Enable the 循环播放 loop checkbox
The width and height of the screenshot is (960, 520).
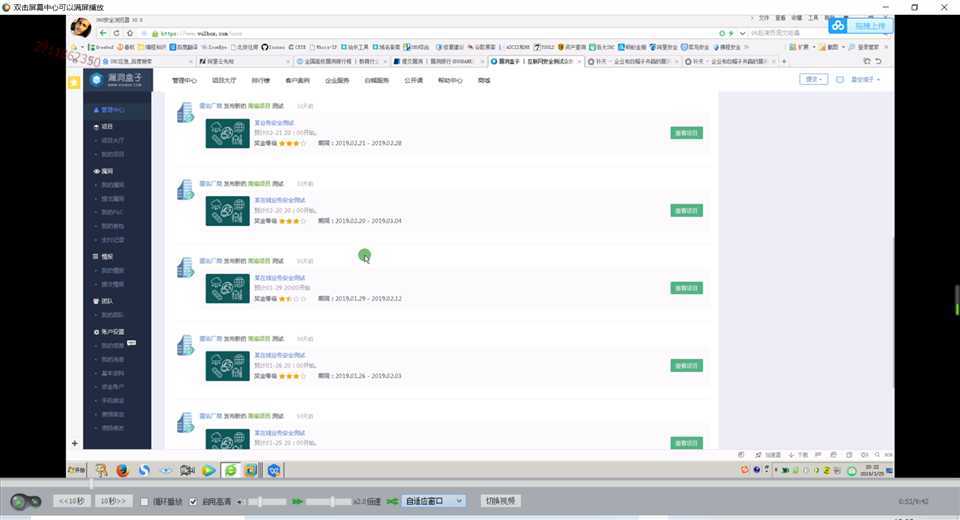pos(144,502)
